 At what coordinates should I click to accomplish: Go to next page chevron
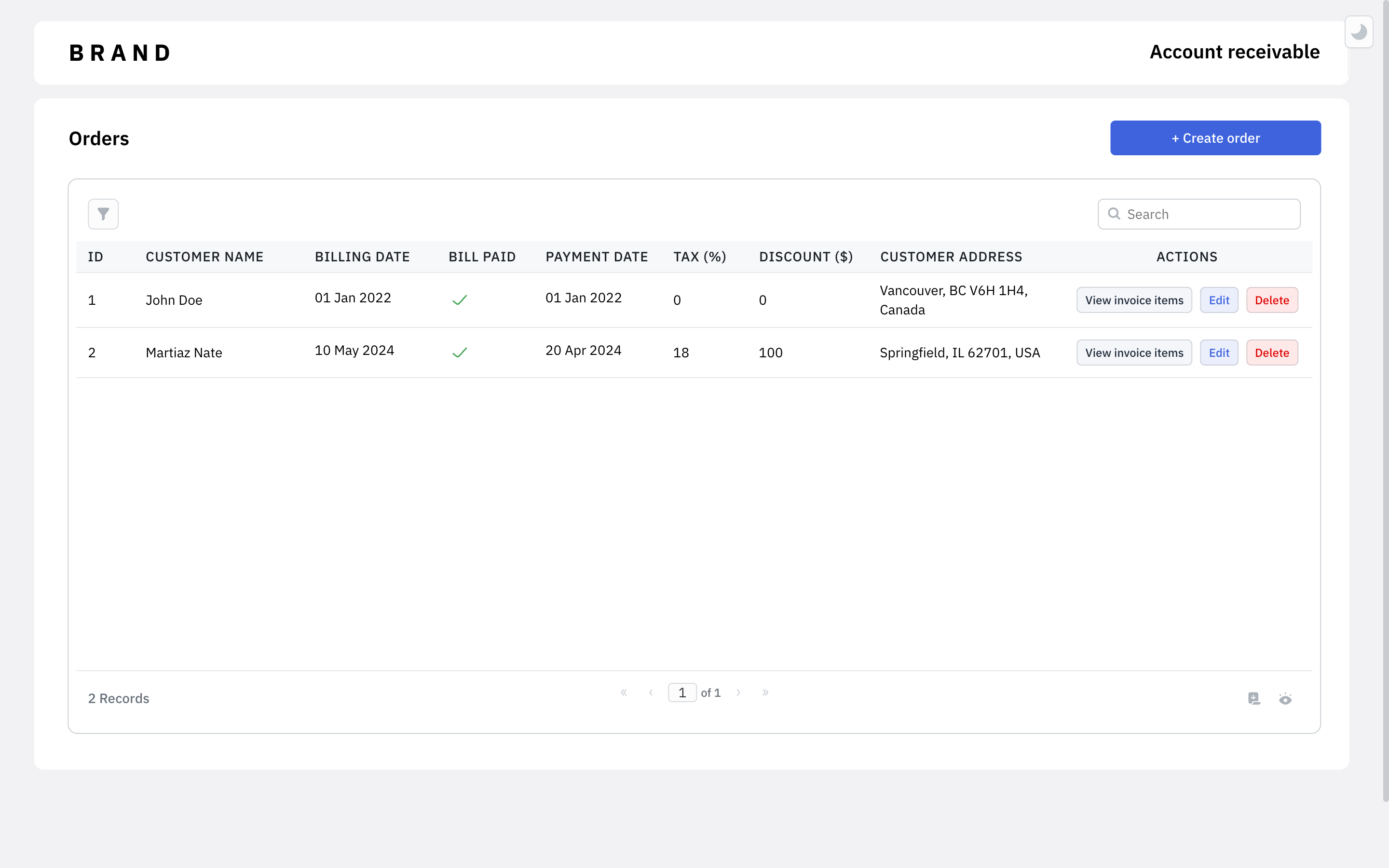(738, 692)
